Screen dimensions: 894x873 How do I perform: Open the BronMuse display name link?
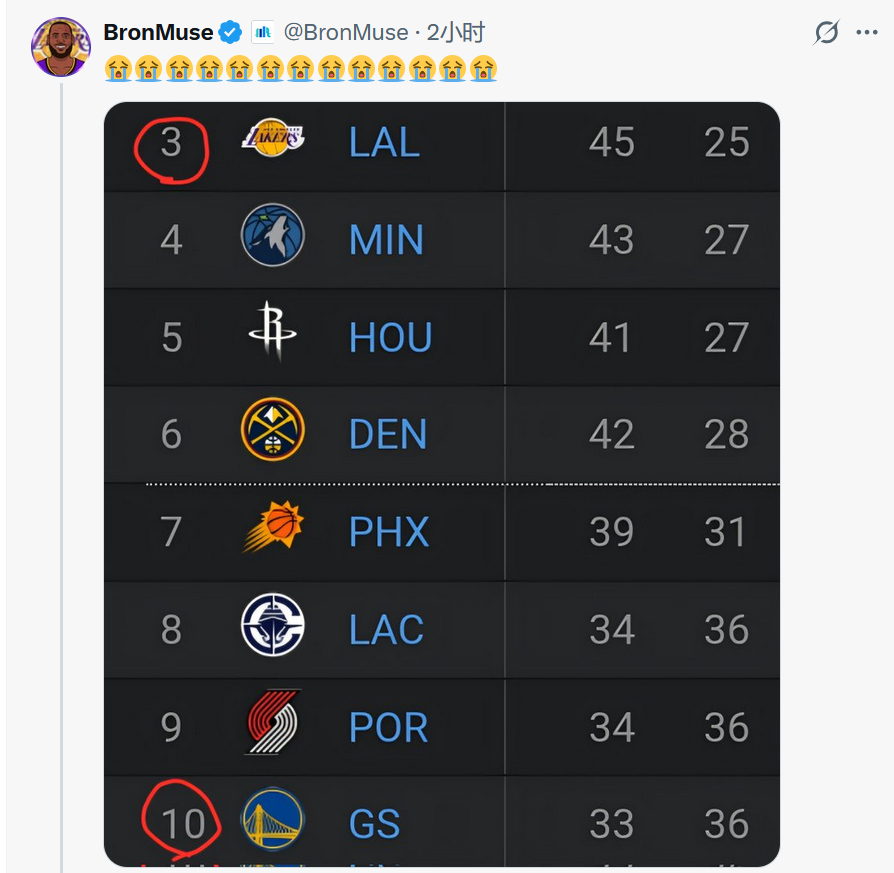159,33
